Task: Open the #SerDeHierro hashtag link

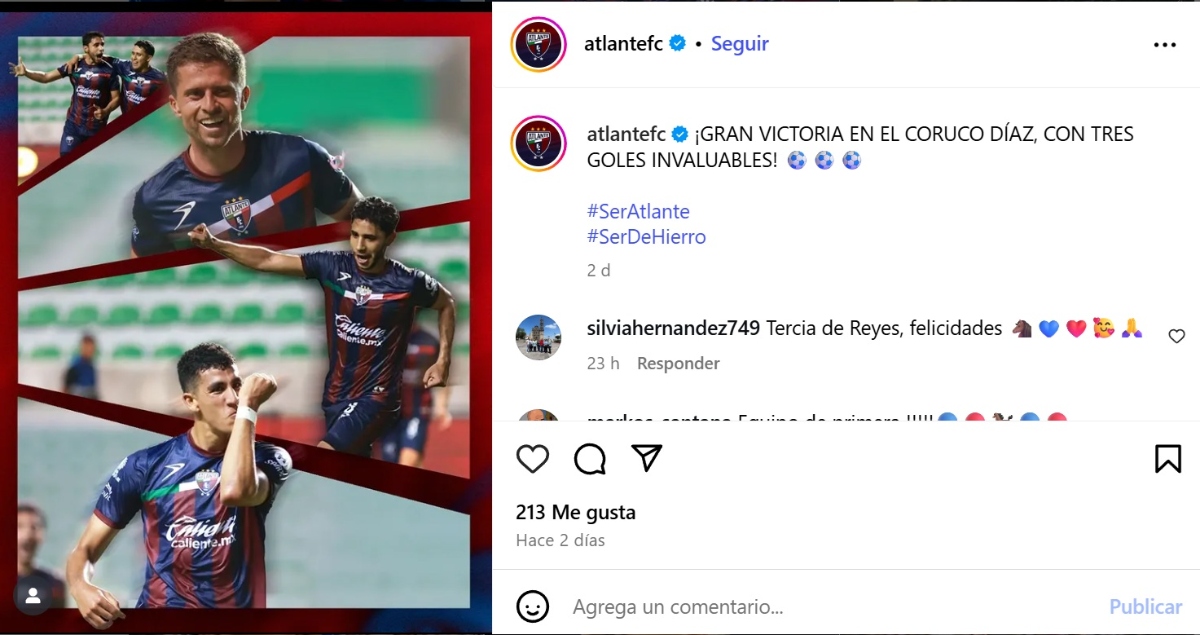Action: [646, 237]
